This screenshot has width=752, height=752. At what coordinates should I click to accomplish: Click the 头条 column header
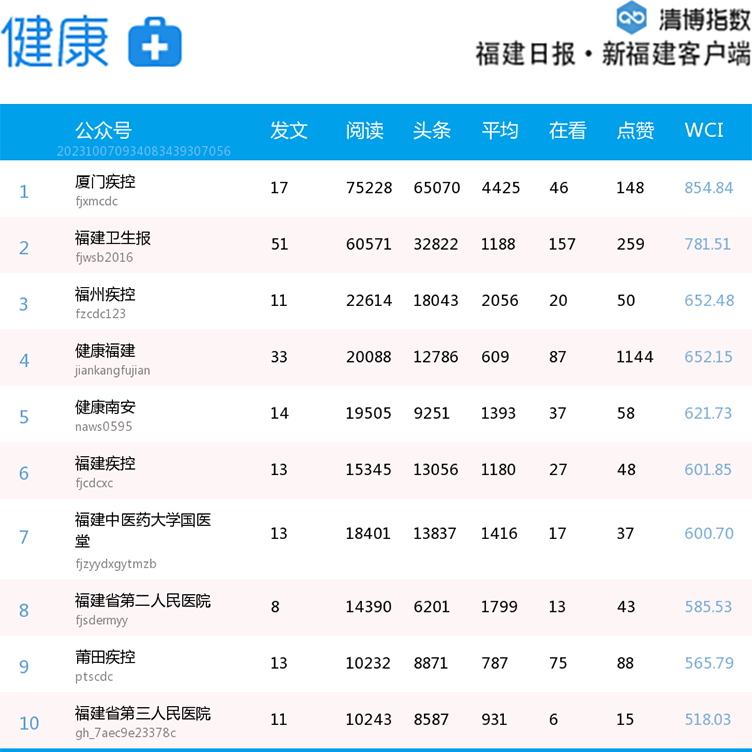pyautogui.click(x=432, y=130)
